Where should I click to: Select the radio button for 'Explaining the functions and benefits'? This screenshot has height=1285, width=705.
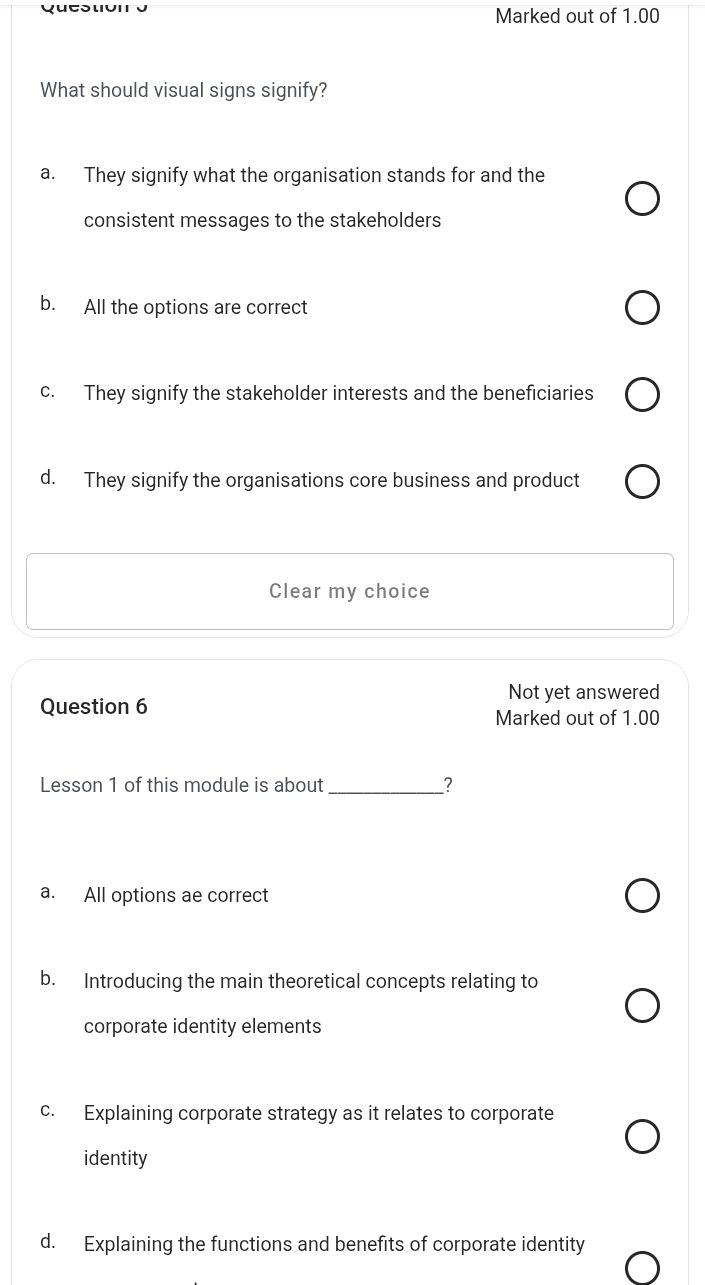coord(642,1267)
